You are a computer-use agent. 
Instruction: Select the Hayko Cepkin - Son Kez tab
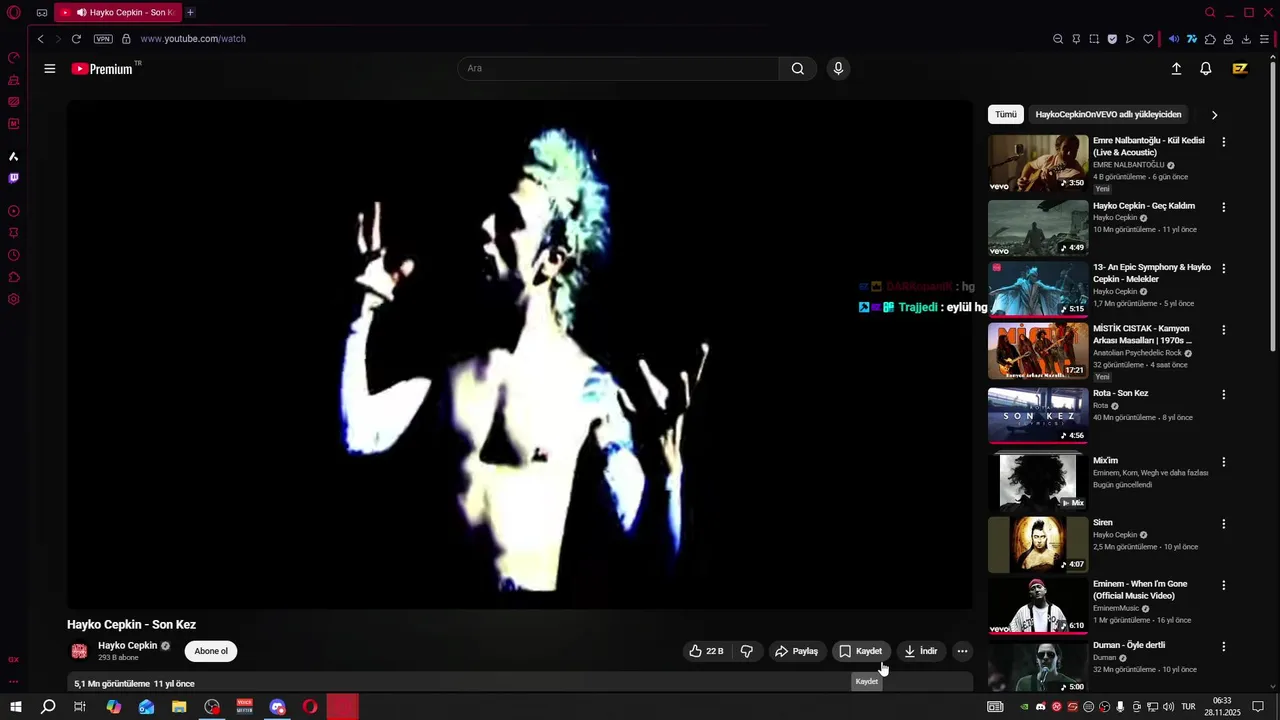[118, 13]
